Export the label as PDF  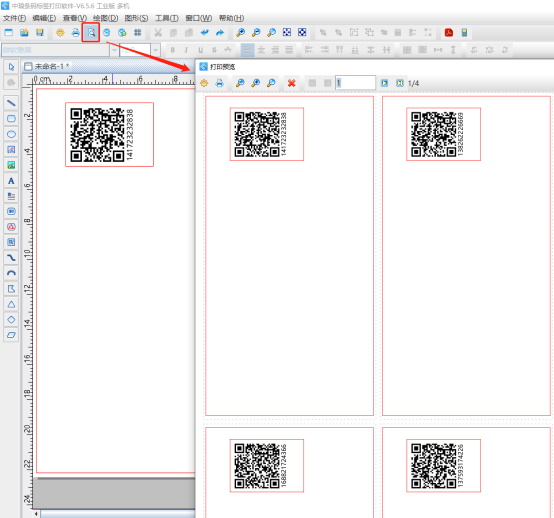click(x=449, y=33)
